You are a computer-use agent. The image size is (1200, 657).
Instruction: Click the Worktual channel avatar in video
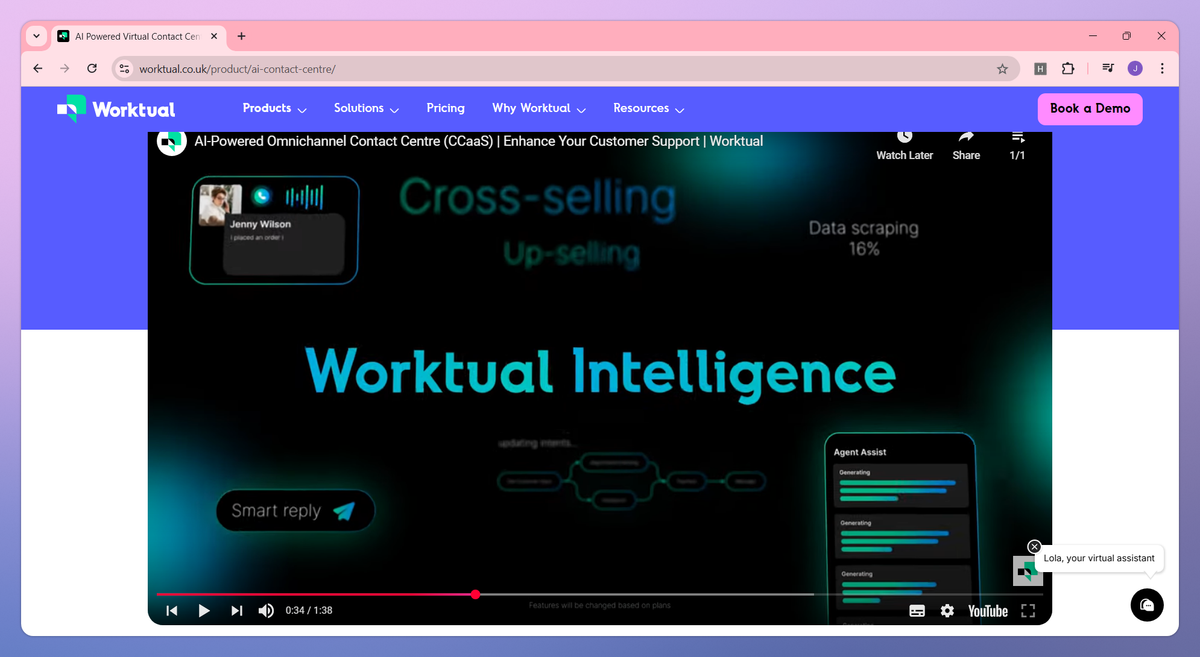click(172, 142)
